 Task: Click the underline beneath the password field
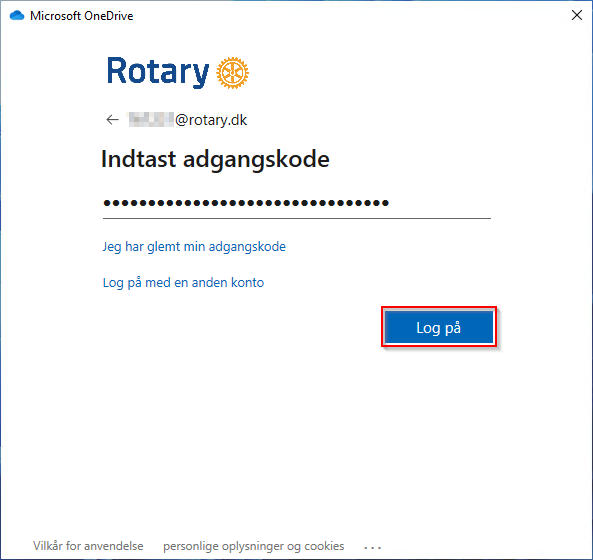pyautogui.click(x=297, y=218)
